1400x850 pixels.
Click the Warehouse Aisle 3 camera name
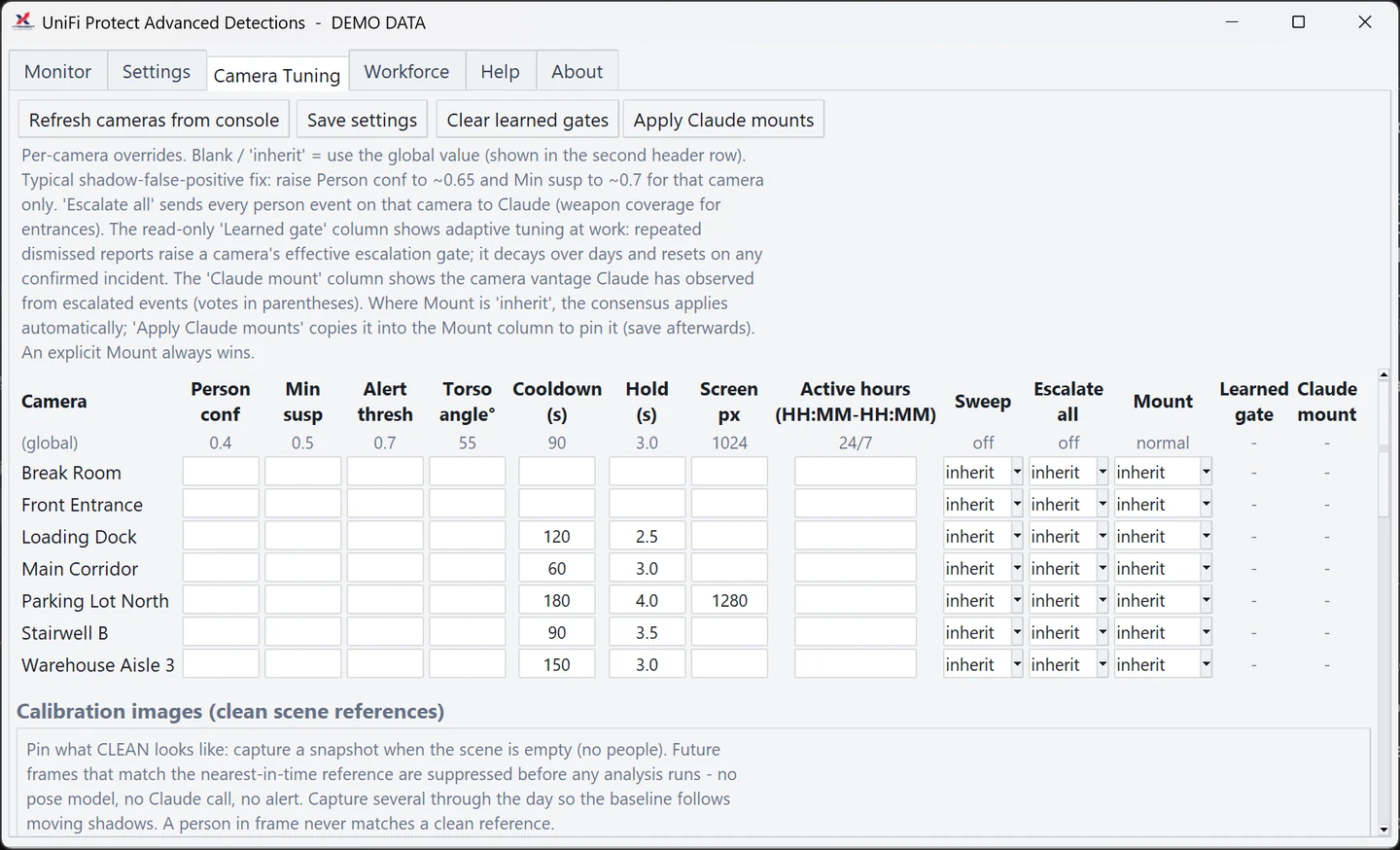pyautogui.click(x=98, y=665)
